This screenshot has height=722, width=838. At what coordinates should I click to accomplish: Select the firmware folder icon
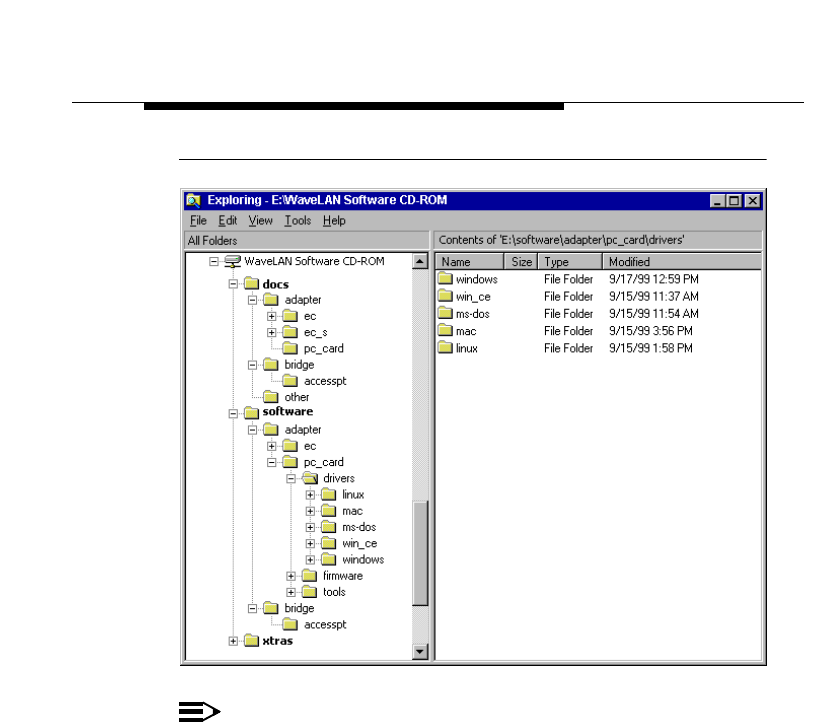pos(309,576)
